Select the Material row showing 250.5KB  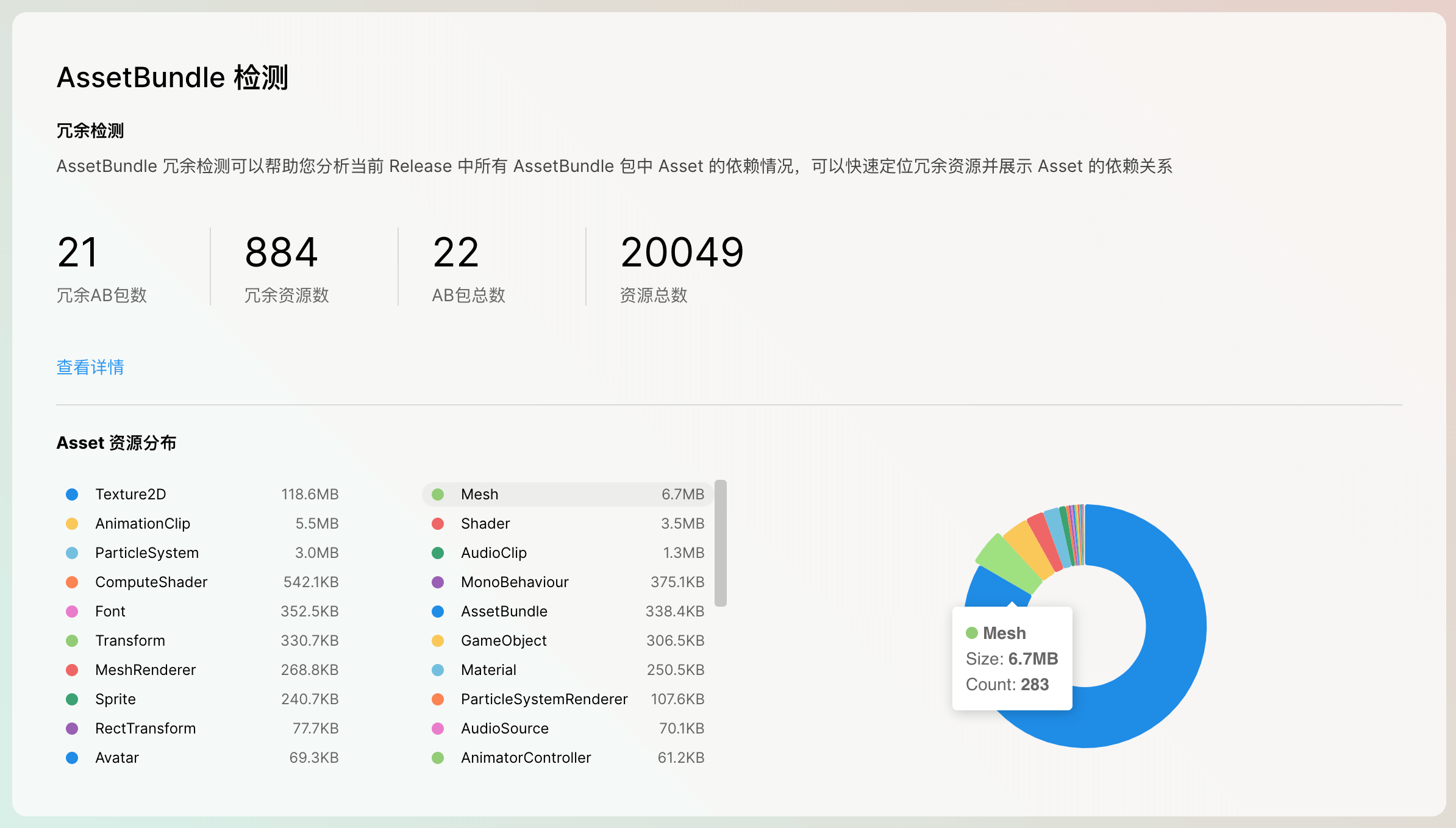(x=488, y=669)
